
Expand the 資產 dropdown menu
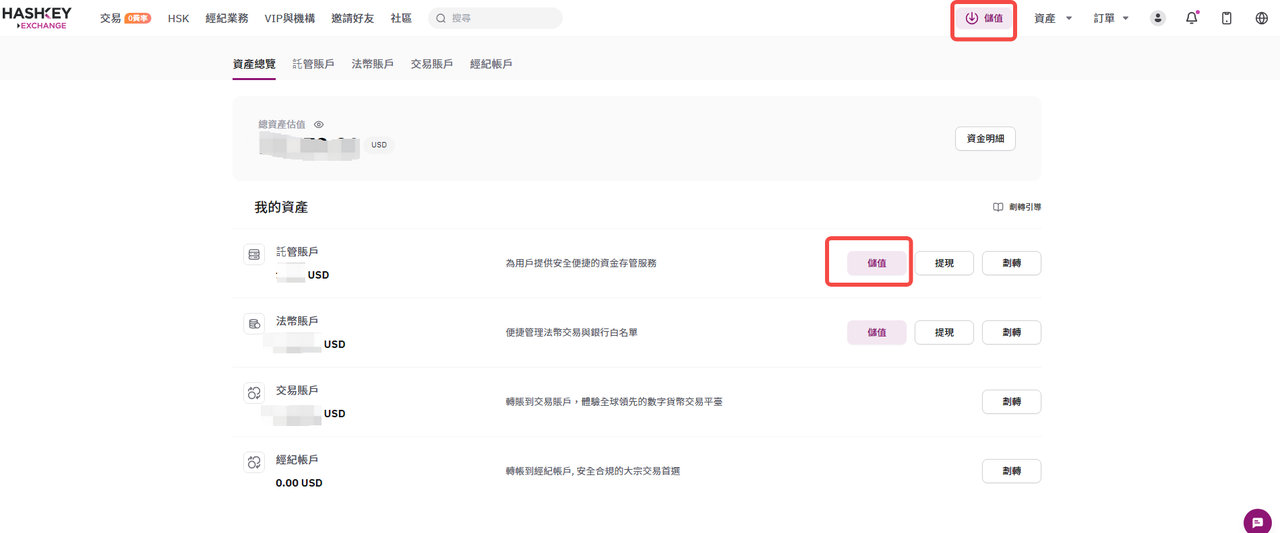coord(1052,18)
